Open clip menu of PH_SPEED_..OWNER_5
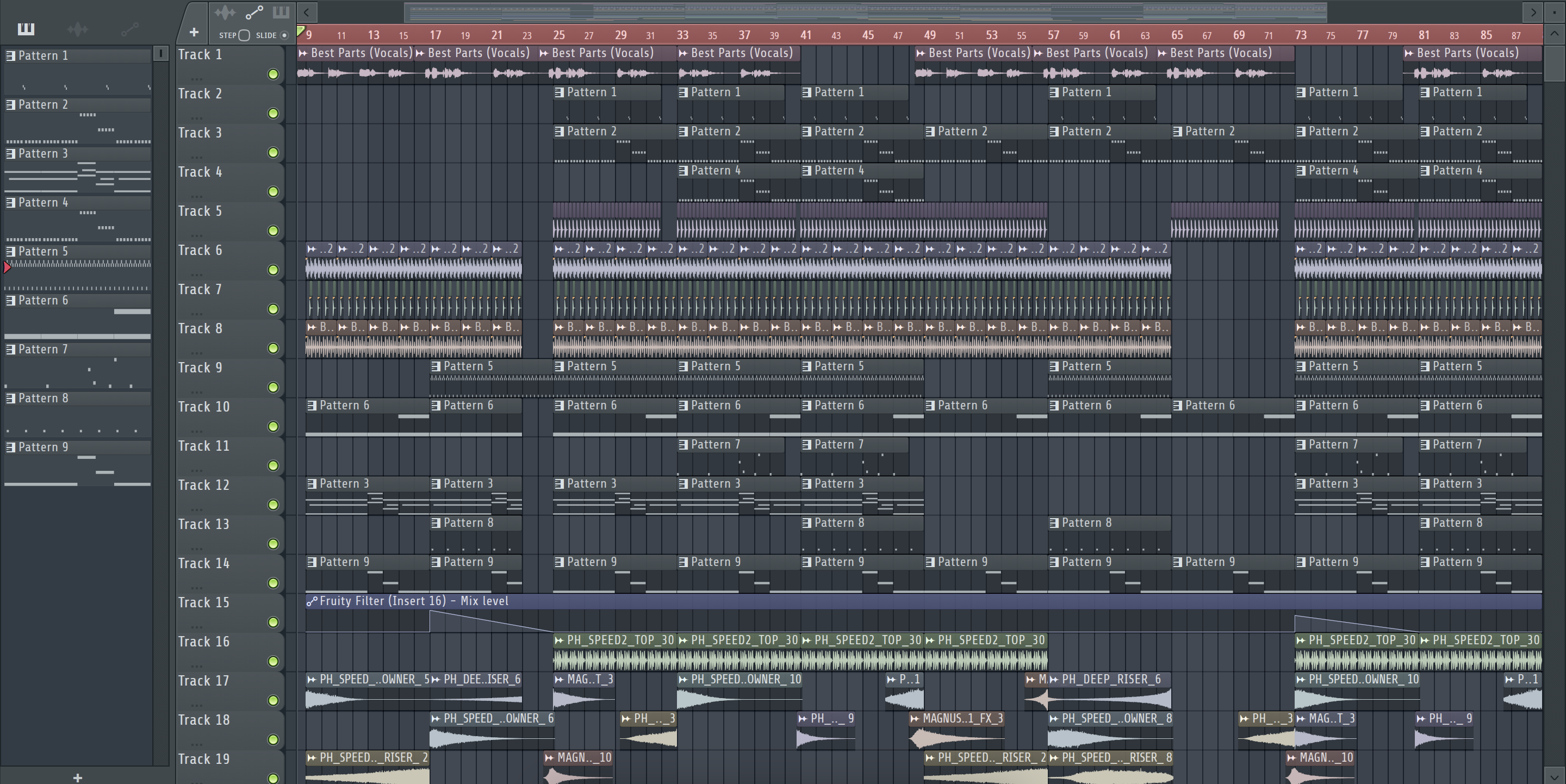 [x=312, y=680]
